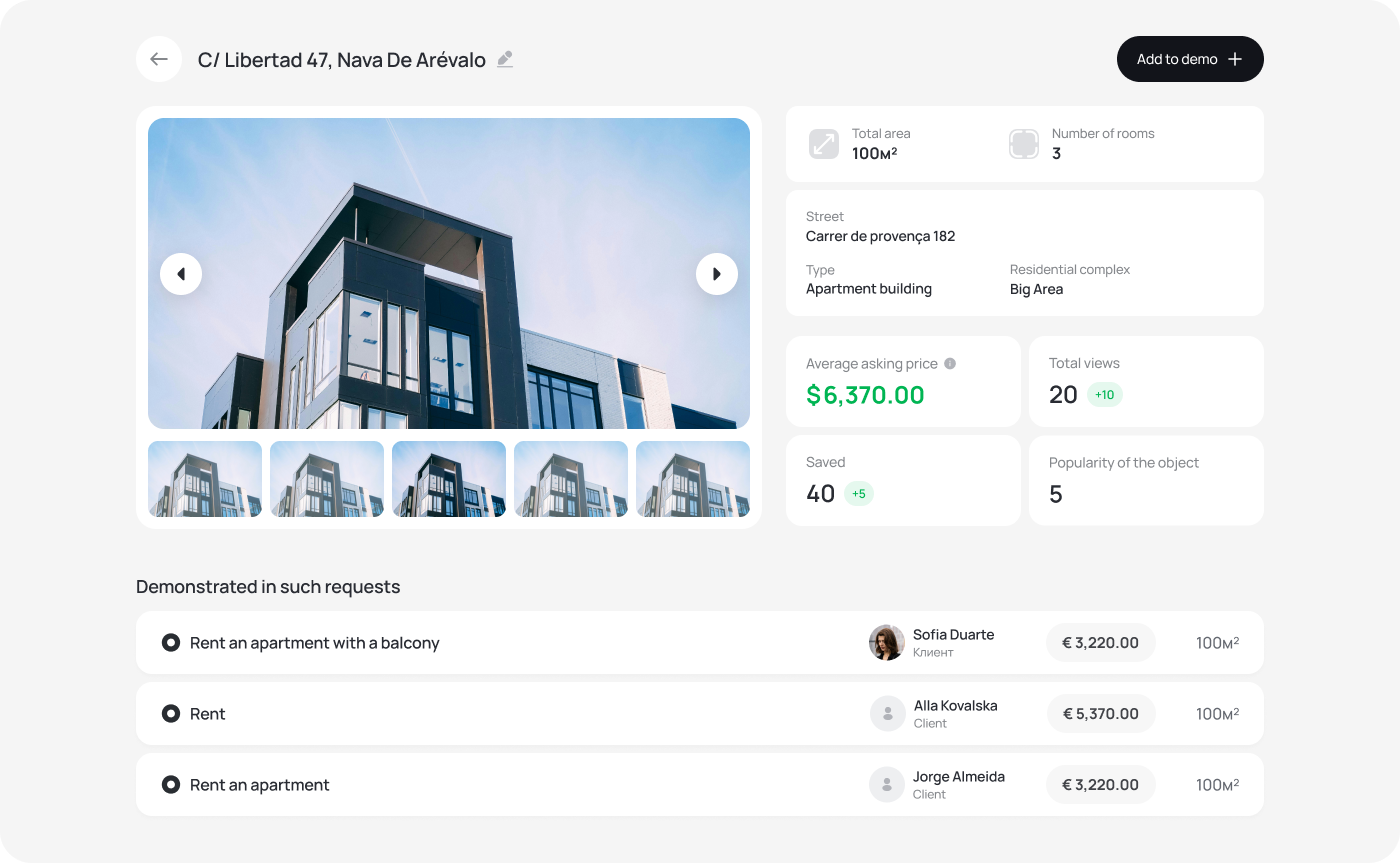Screen dimensions: 1400x863
Task: Open the first building thumbnail
Action: (205, 479)
